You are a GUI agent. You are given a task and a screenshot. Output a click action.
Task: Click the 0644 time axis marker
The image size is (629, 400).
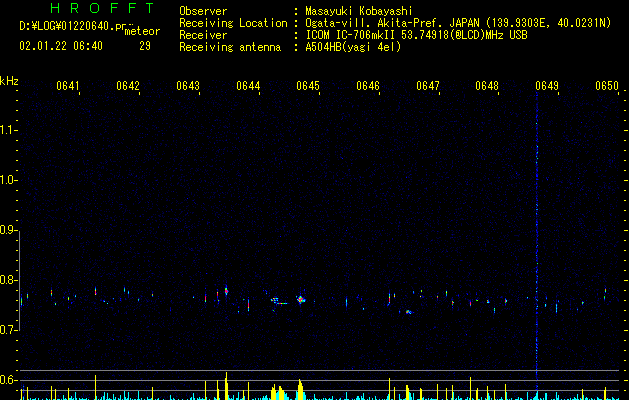coord(248,86)
